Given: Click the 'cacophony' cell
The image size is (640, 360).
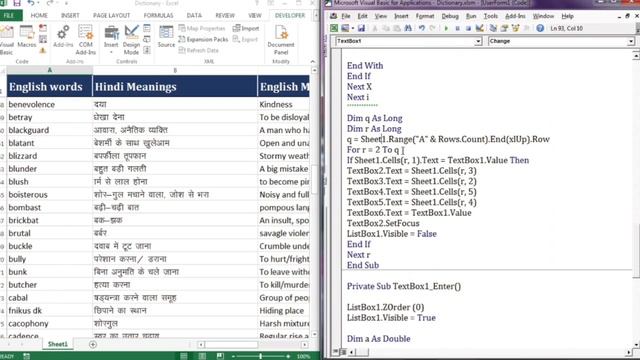Looking at the screenshot, I should point(50,323).
